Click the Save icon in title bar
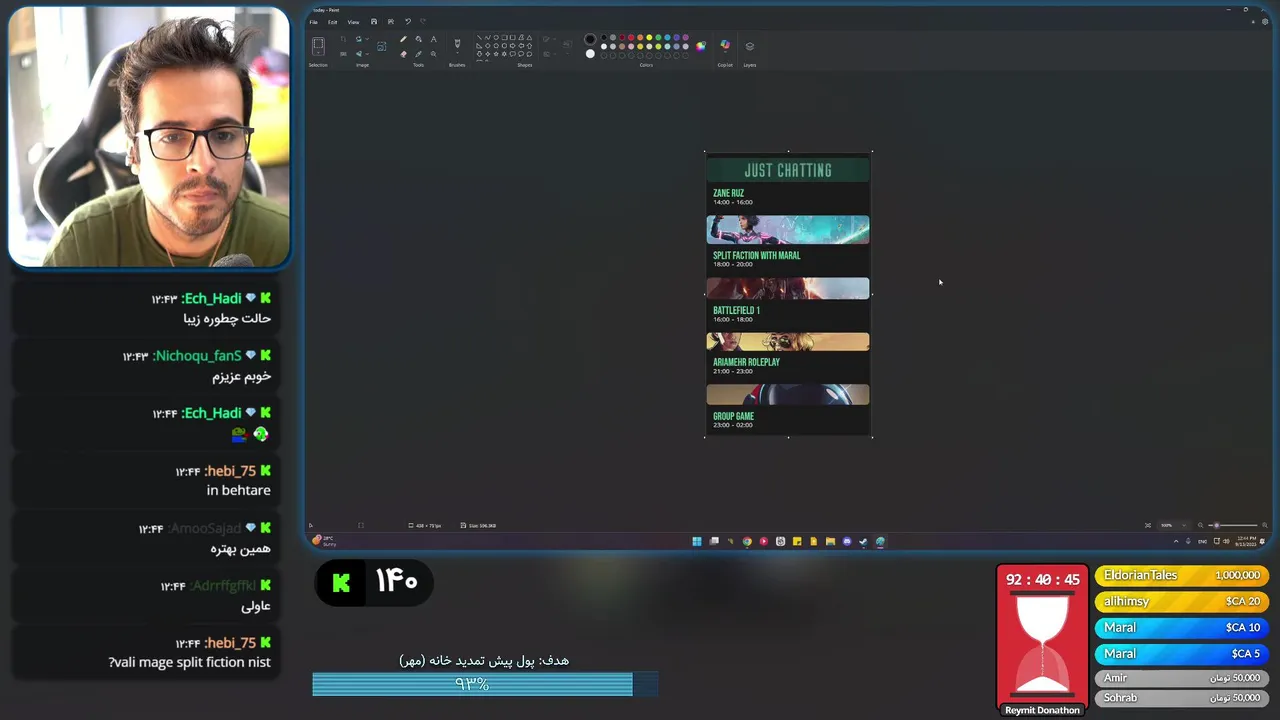 [374, 22]
